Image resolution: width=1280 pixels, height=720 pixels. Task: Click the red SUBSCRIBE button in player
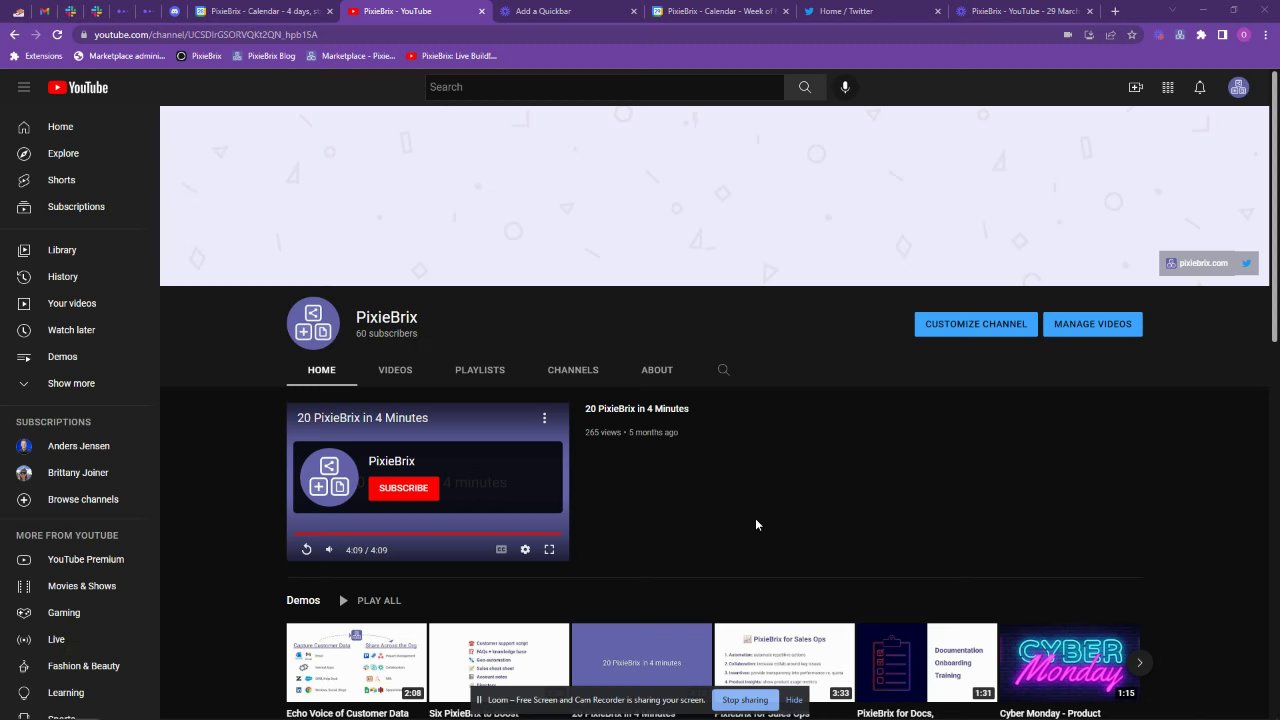pos(403,488)
